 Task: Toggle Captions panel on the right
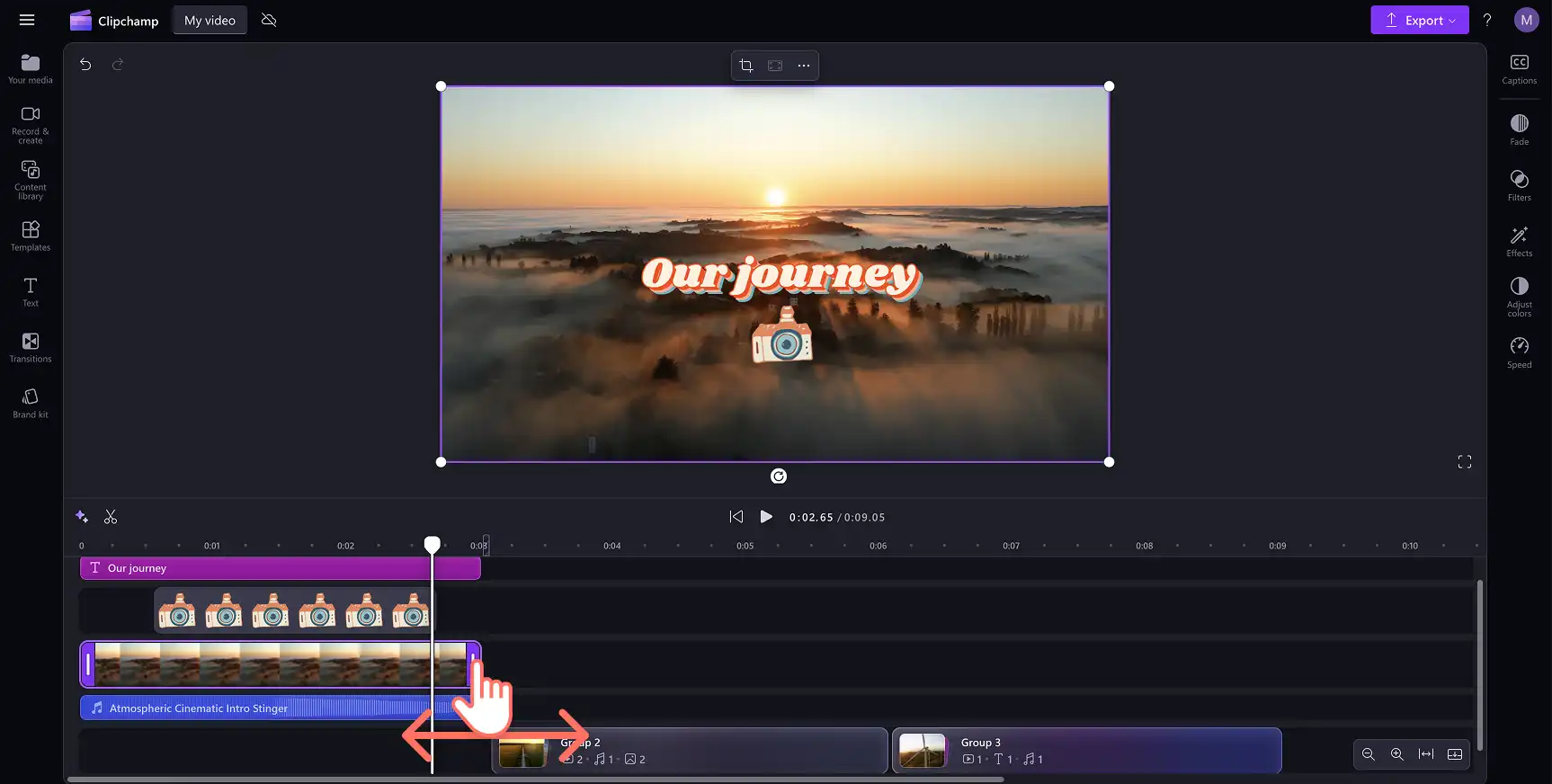coord(1520,69)
